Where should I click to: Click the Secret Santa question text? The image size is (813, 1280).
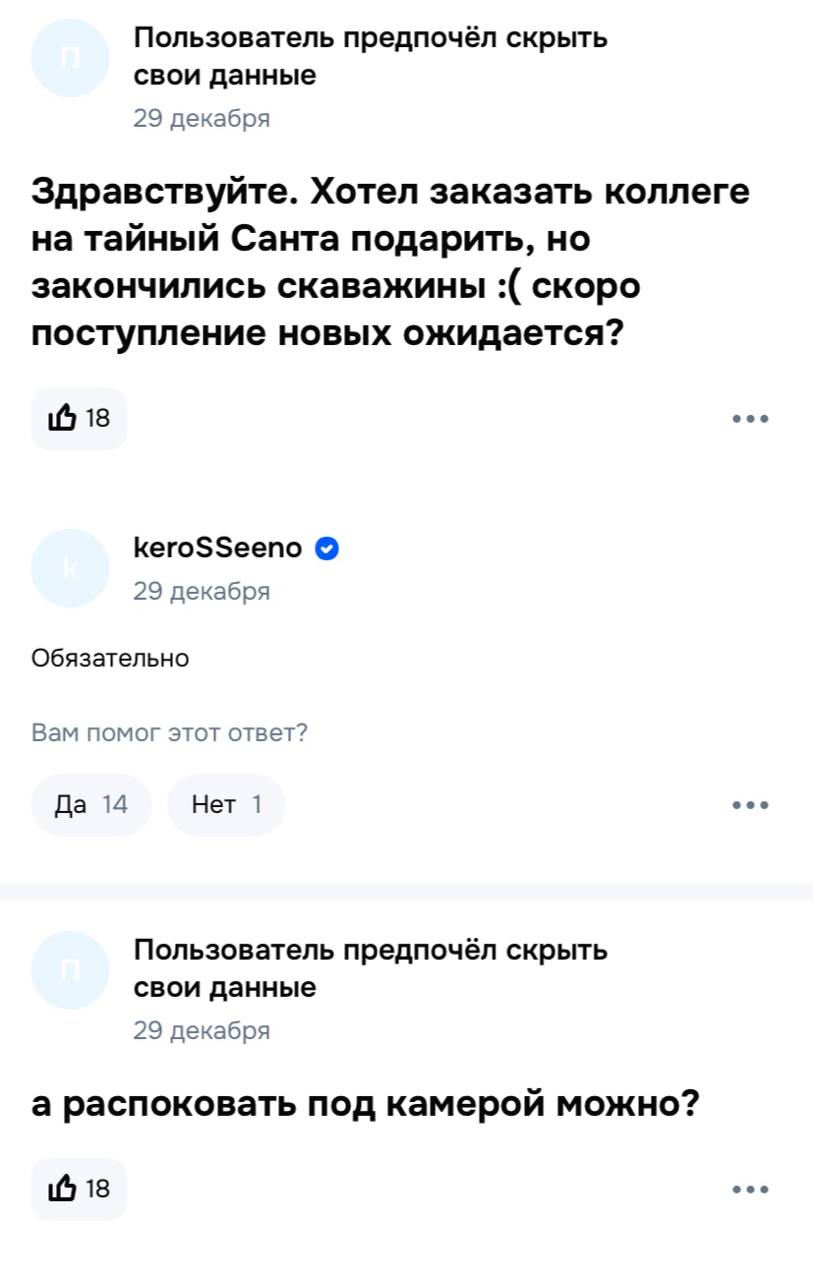(390, 261)
